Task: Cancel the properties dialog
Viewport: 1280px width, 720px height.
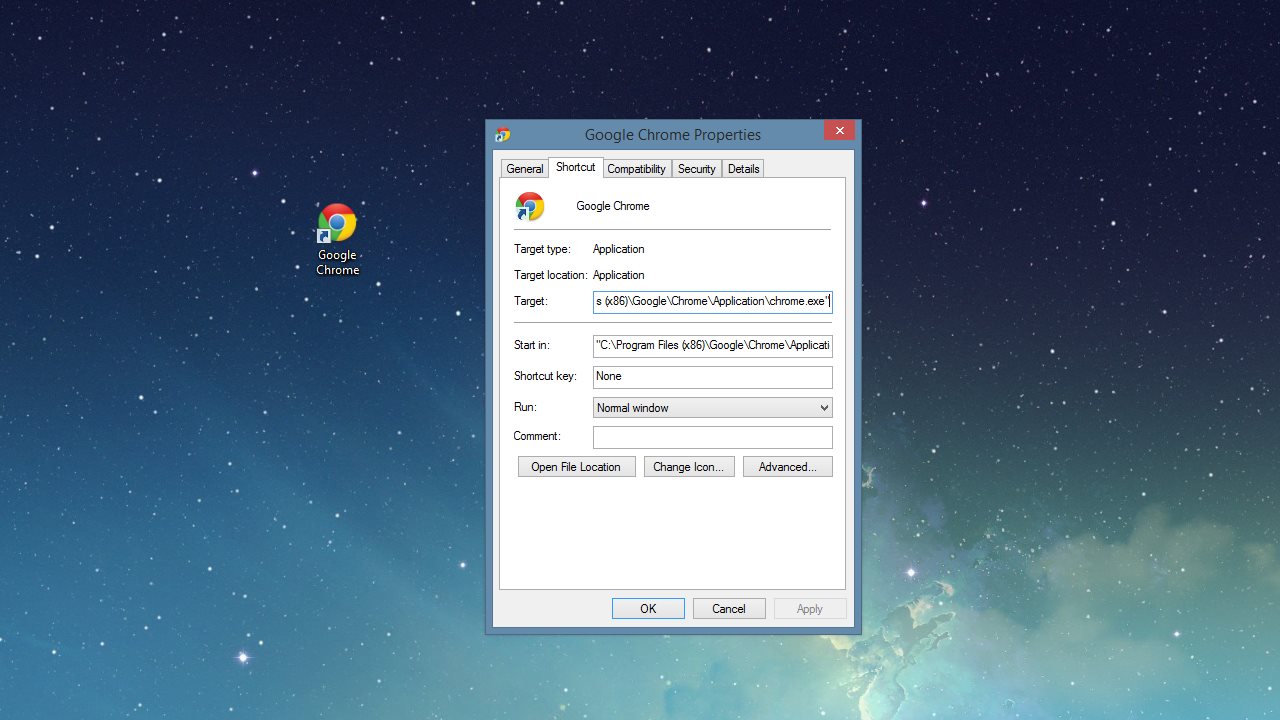Action: tap(729, 609)
